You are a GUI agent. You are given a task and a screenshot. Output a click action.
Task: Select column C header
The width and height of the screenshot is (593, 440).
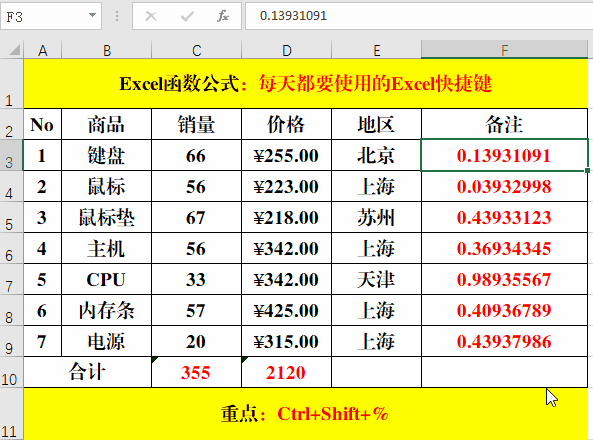point(196,50)
